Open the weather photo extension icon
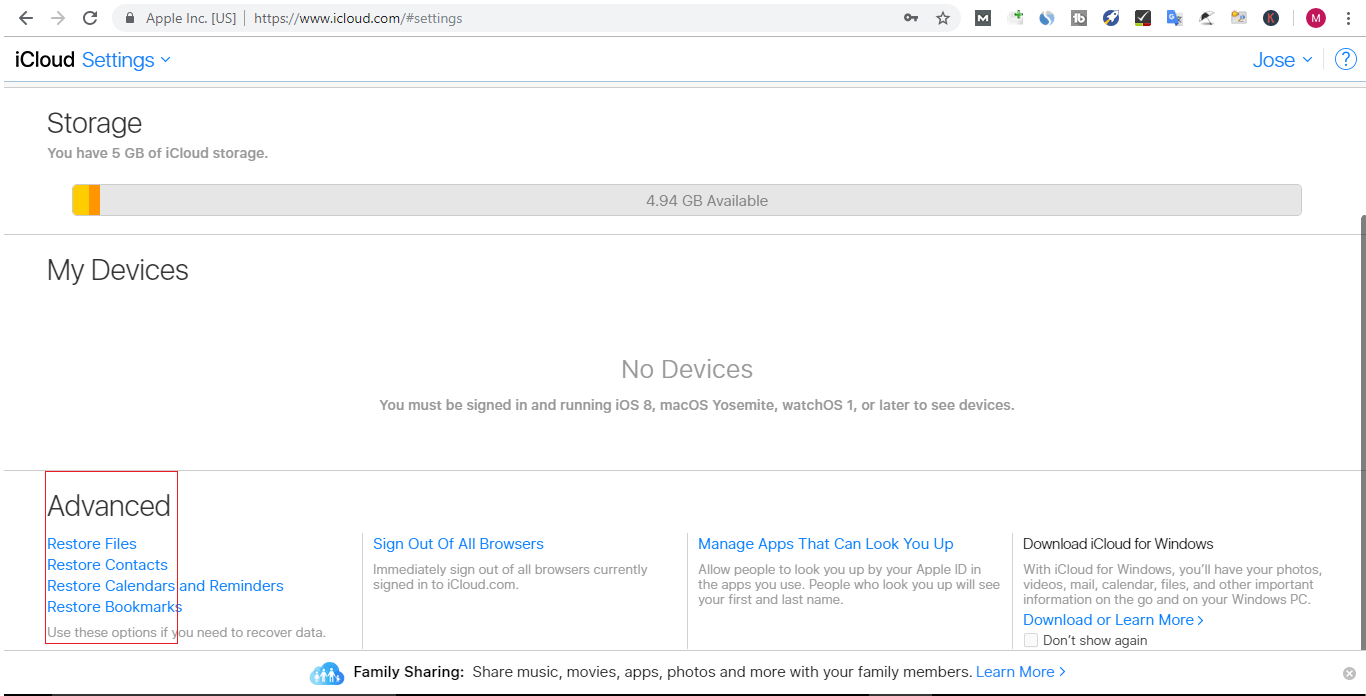Image resolution: width=1366 pixels, height=696 pixels. [x=1239, y=18]
